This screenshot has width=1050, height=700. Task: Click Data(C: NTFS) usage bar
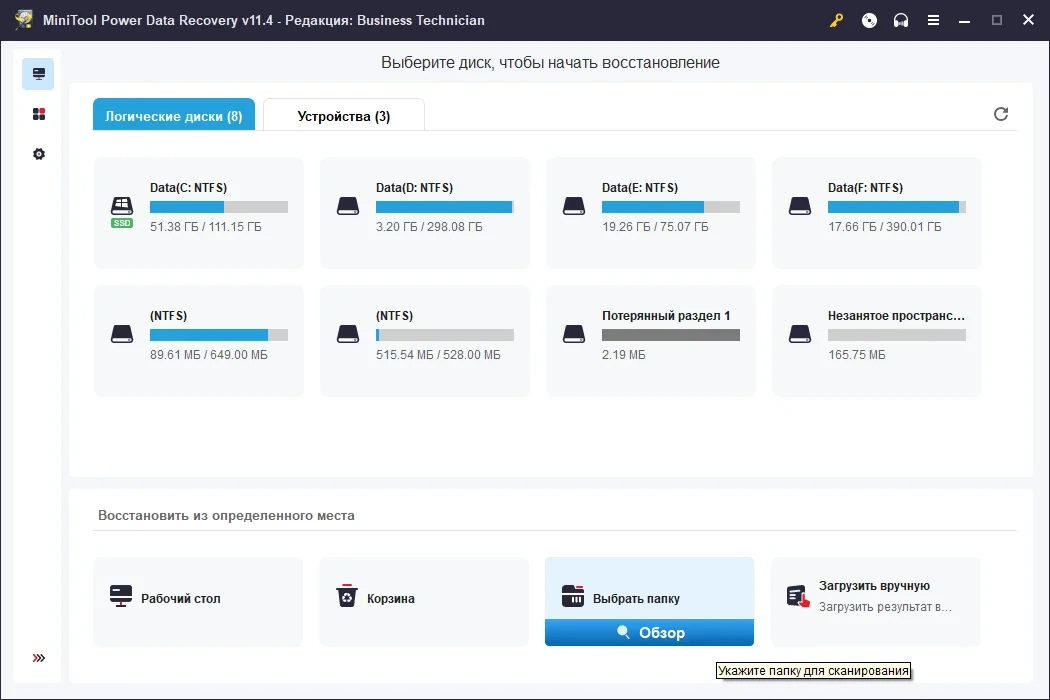pos(219,207)
